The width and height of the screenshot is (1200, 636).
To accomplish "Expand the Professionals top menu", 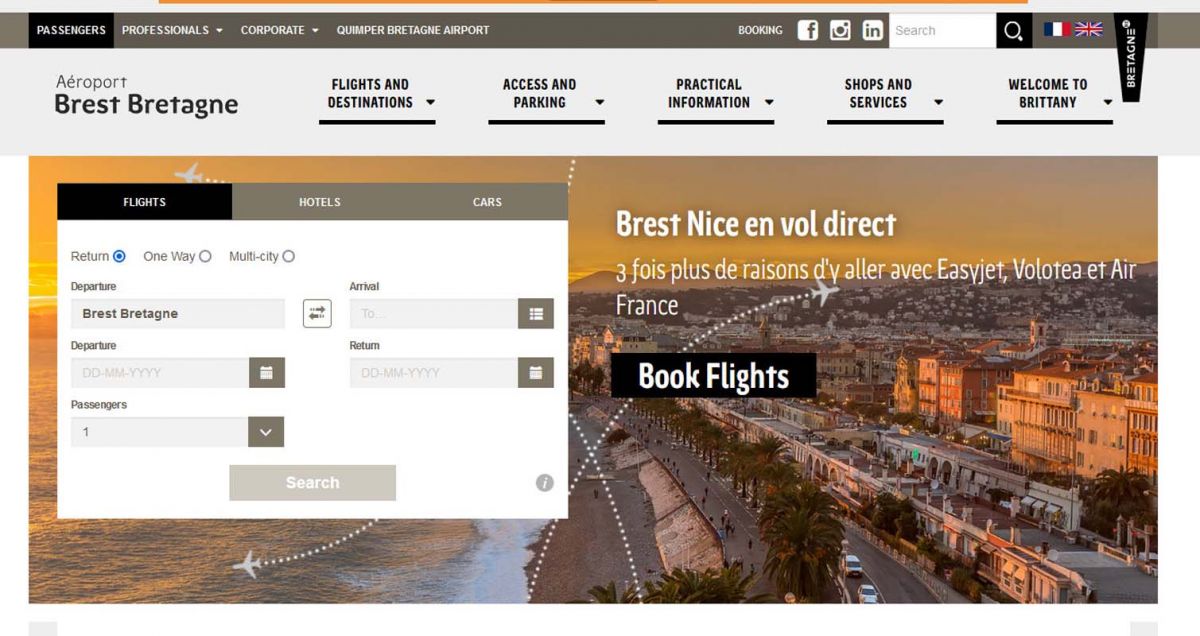I will pos(172,30).
